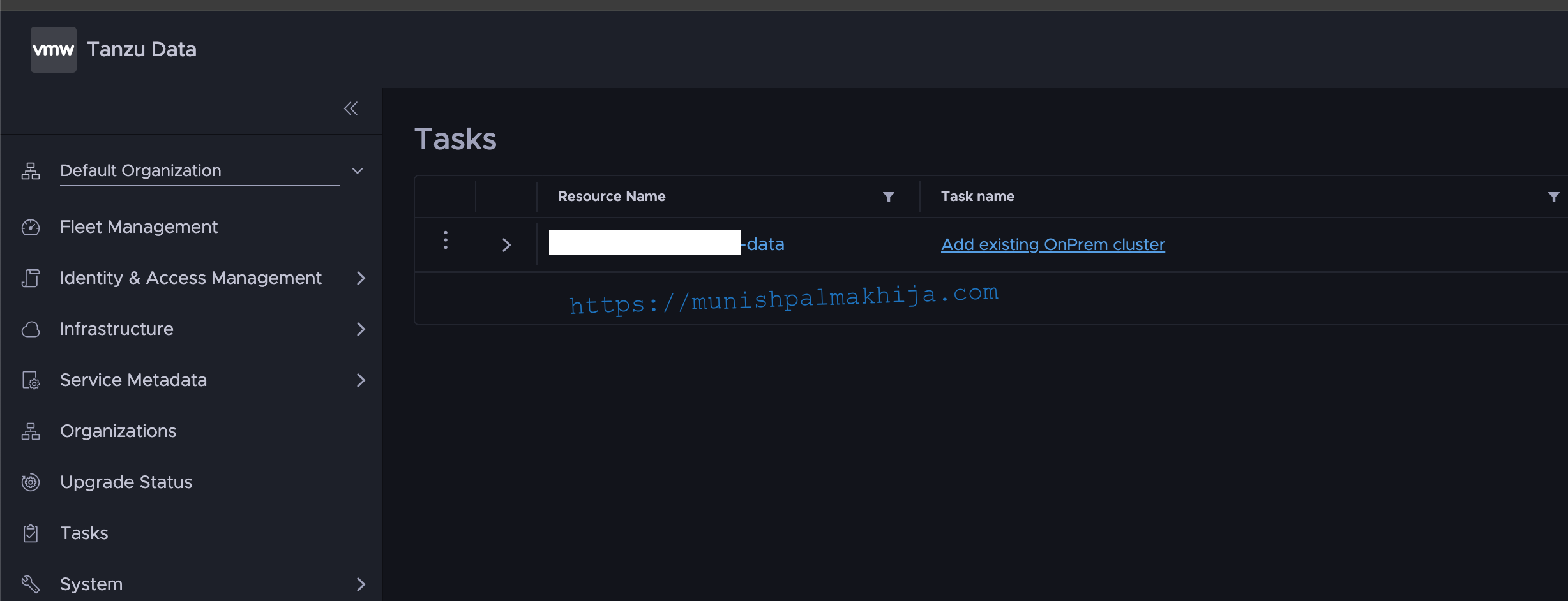Open Infrastructure section
This screenshot has height=601, width=1568.
pos(117,329)
